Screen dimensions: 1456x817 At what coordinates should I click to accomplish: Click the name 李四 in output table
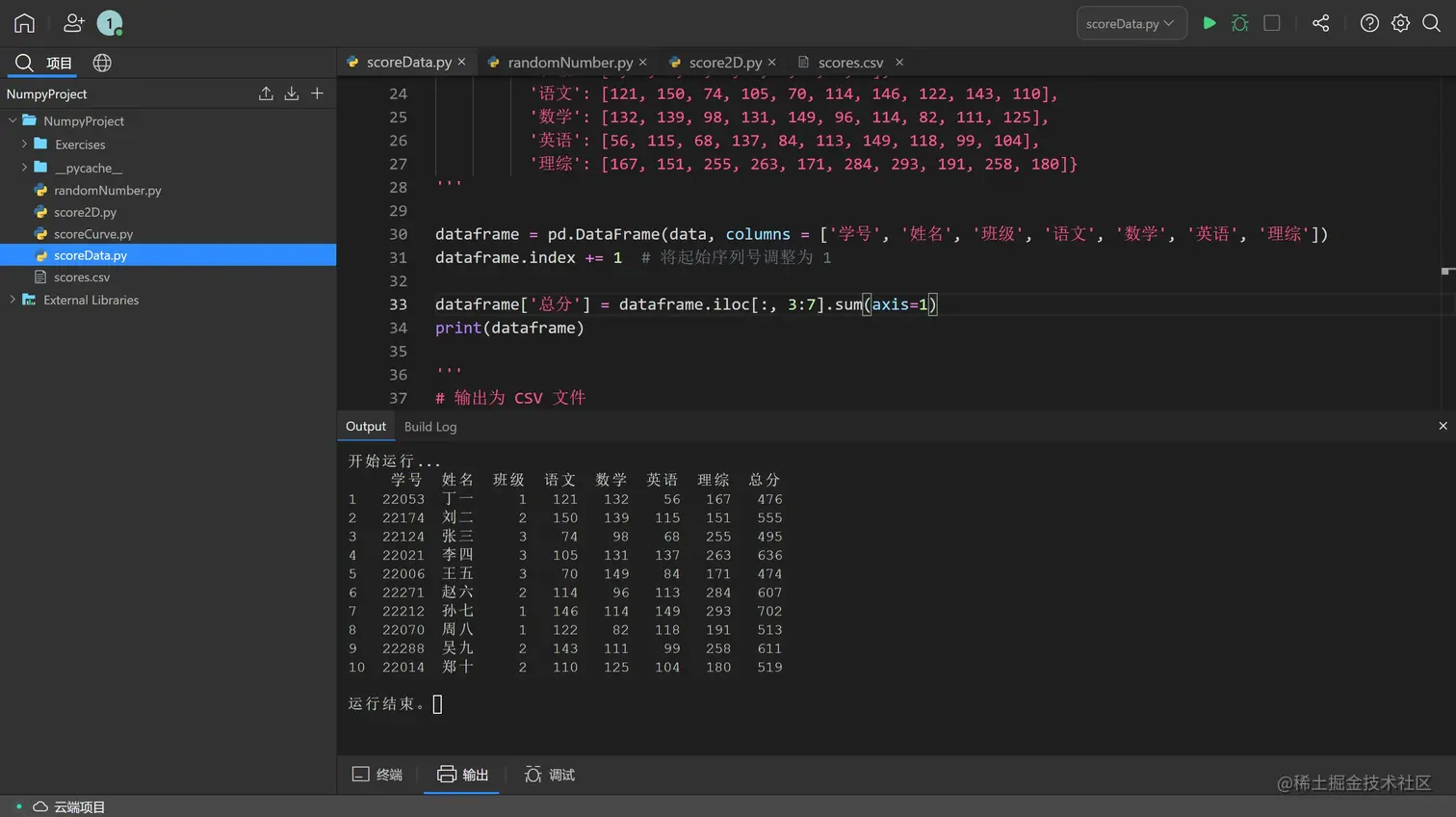[x=457, y=555]
